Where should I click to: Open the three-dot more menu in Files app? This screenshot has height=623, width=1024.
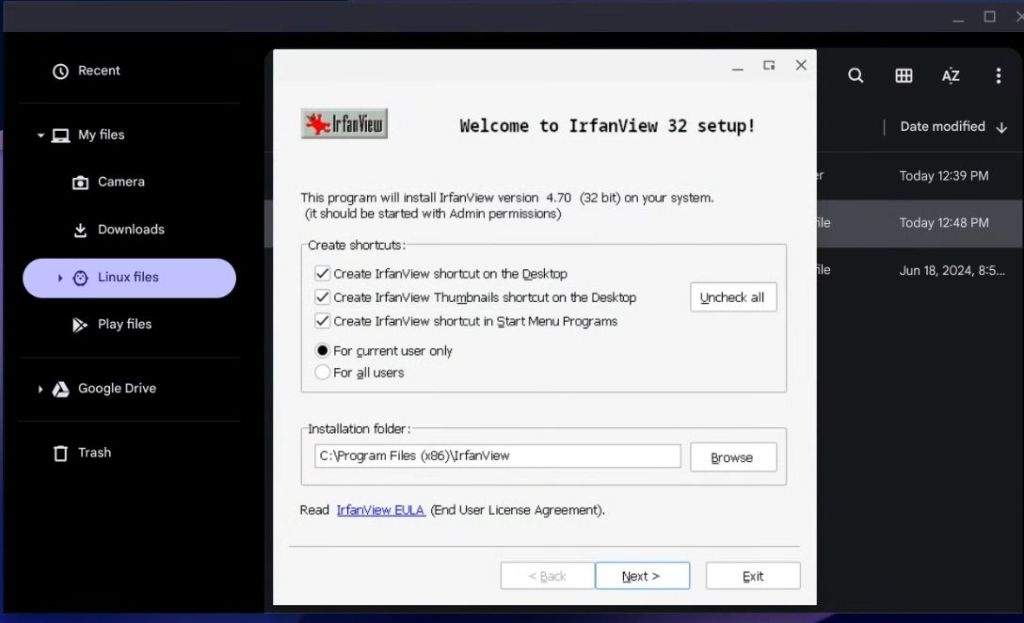pos(999,76)
